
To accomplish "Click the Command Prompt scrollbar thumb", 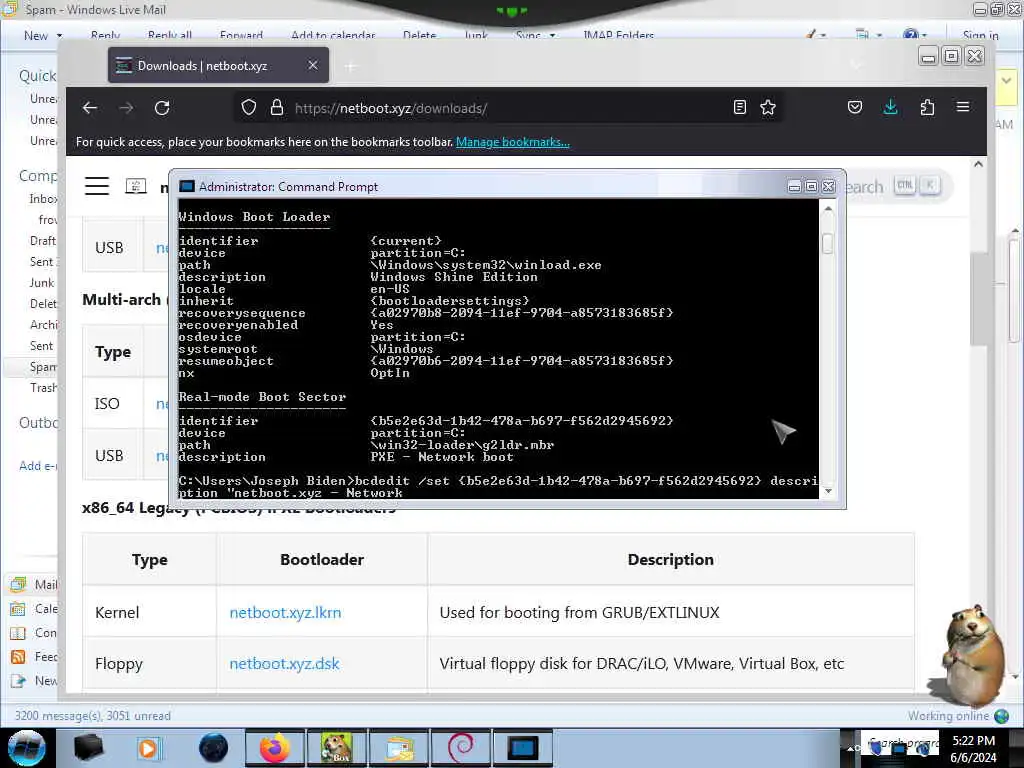I will click(827, 244).
